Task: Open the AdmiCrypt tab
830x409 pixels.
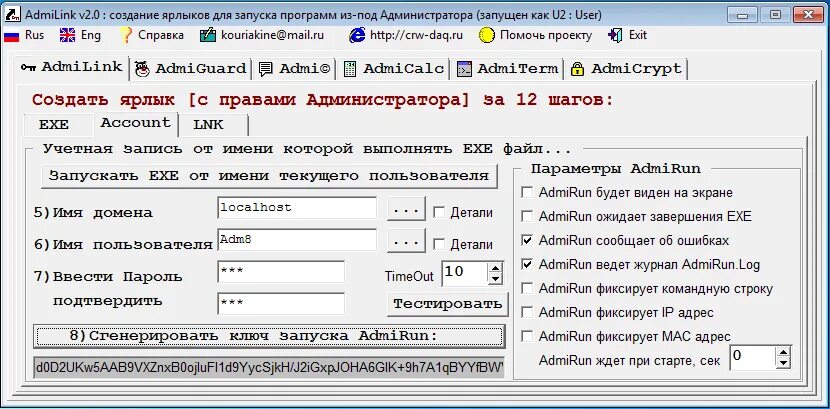Action: 626,69
